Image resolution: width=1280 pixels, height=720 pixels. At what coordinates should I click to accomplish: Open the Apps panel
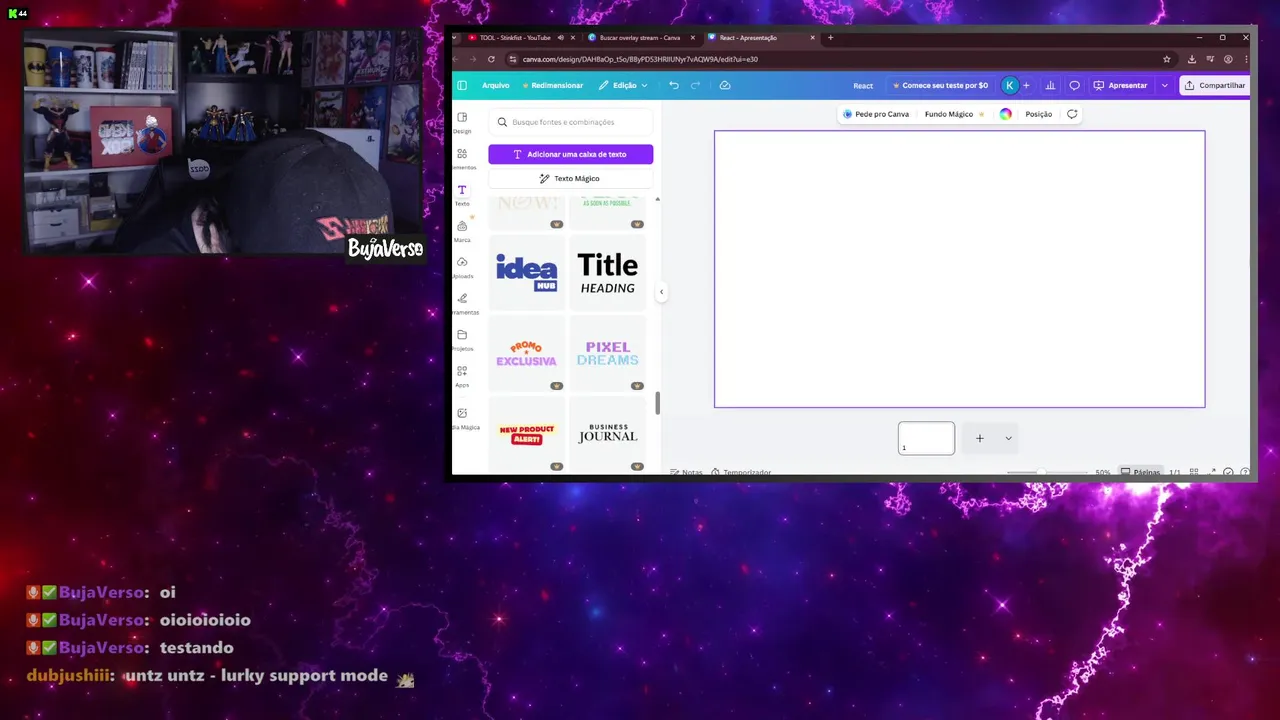462,375
